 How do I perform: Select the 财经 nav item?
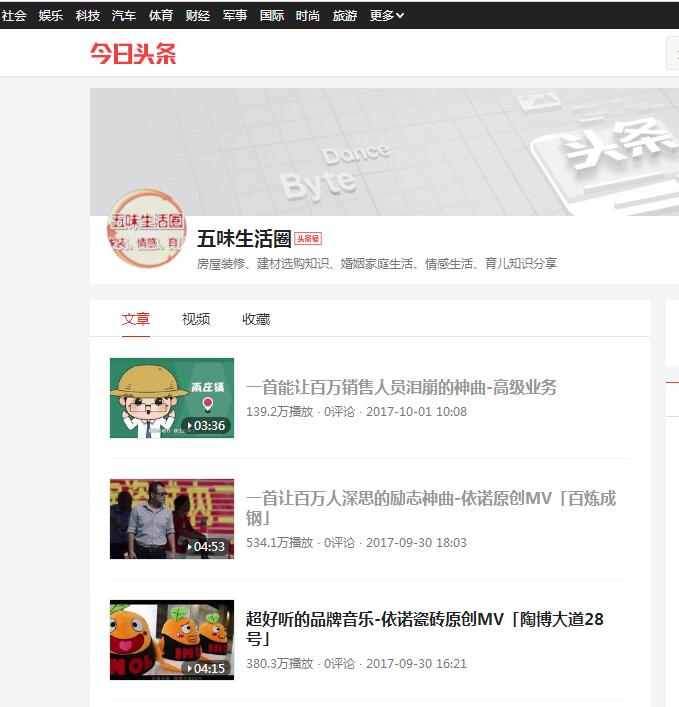(x=198, y=15)
